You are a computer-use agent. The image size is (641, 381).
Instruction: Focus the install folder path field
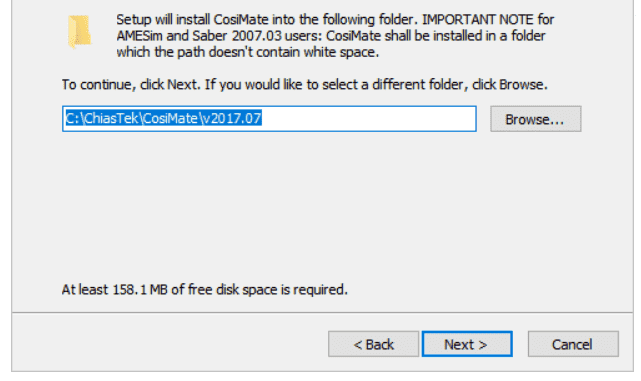[x=269, y=119]
